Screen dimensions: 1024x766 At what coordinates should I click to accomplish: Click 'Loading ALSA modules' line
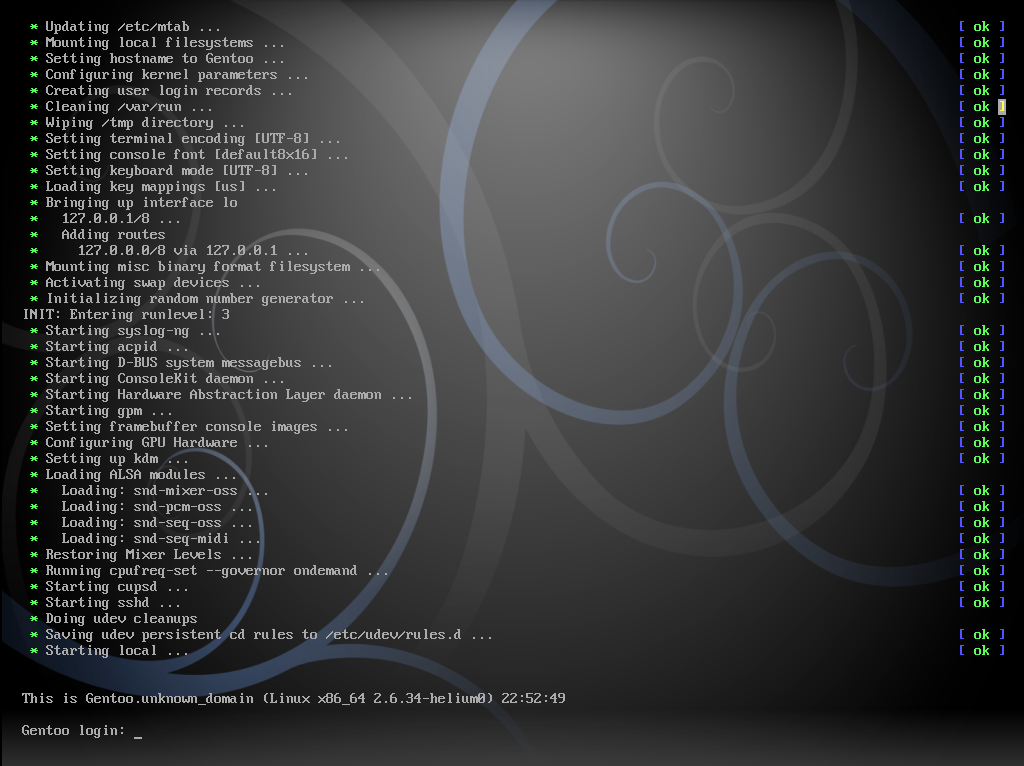tap(140, 475)
